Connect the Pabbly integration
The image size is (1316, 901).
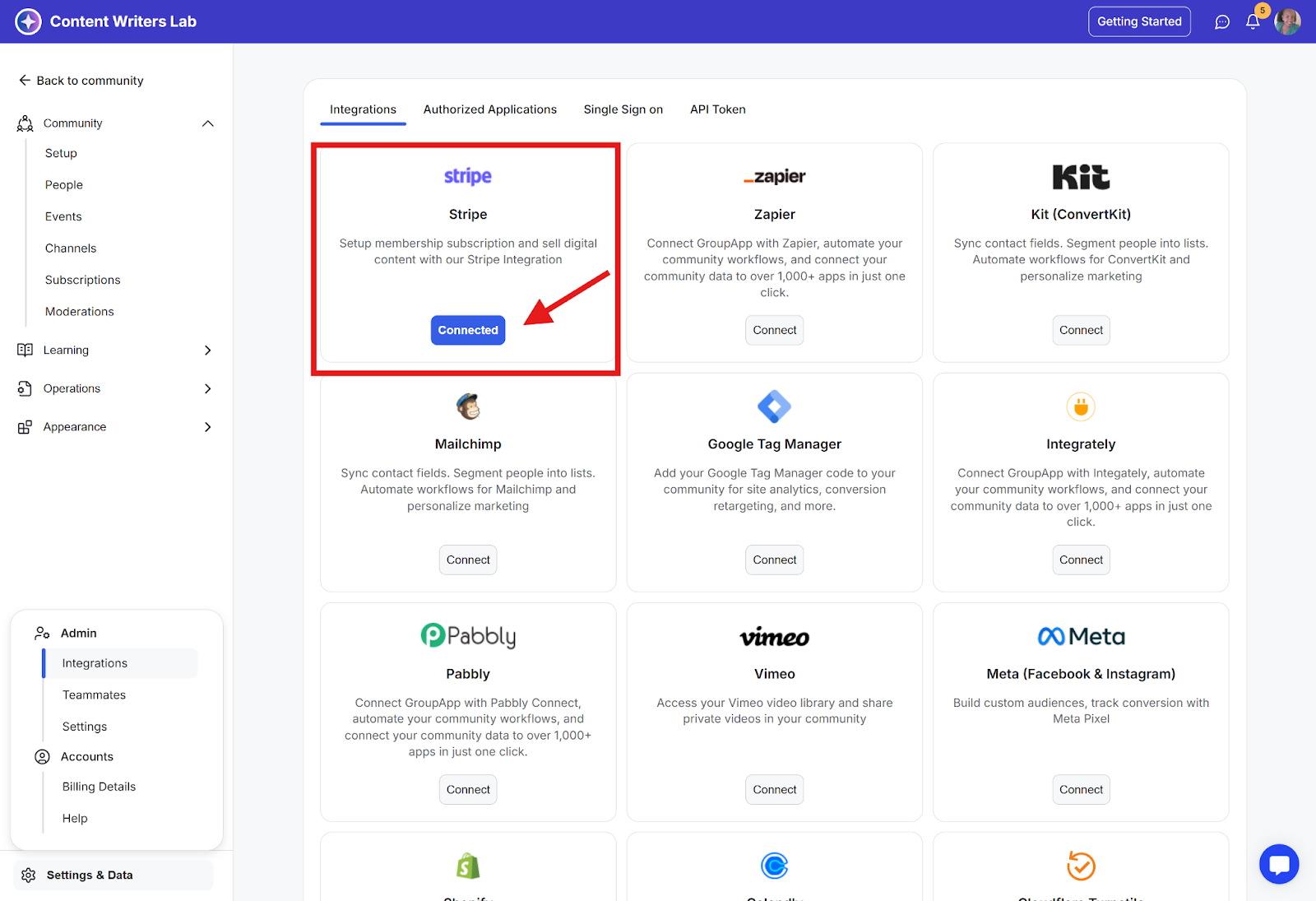pos(468,789)
